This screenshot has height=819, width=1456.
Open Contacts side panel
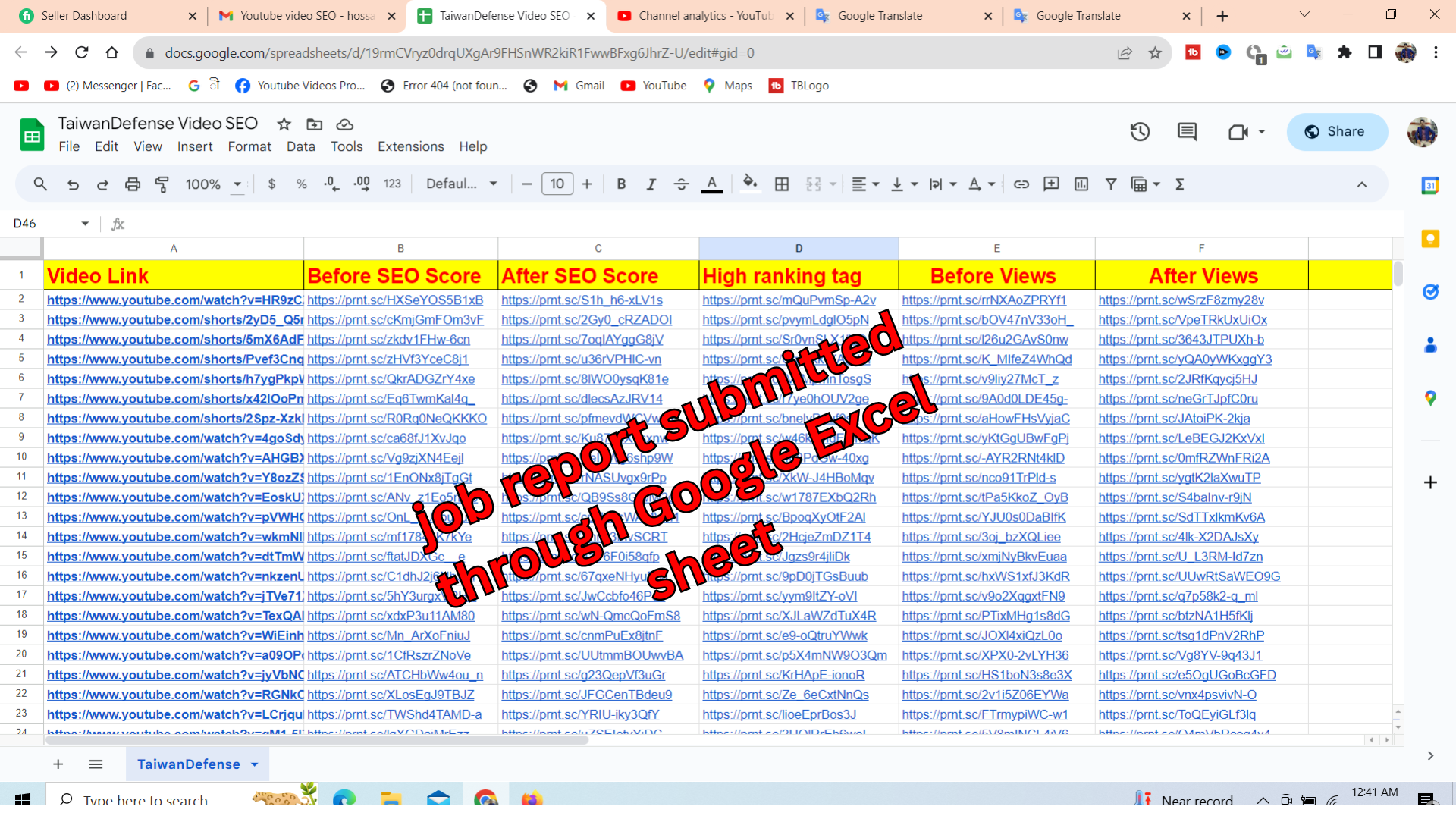(1430, 345)
